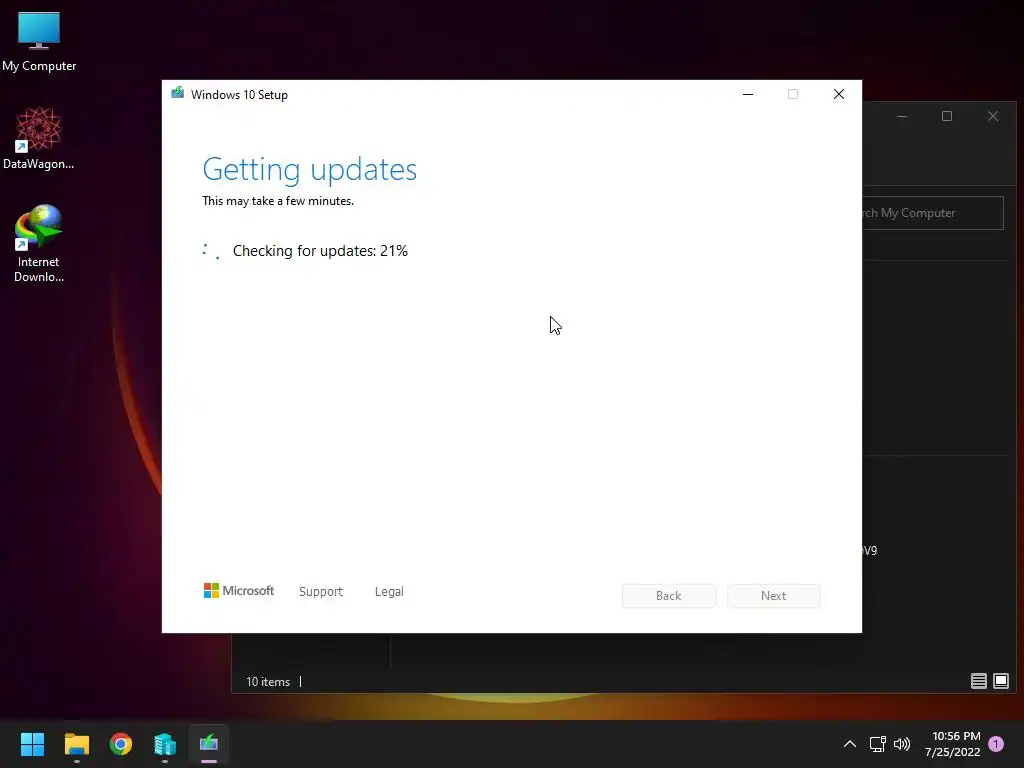Click the Support link in Setup
Viewport: 1024px width, 768px height.
click(x=321, y=592)
